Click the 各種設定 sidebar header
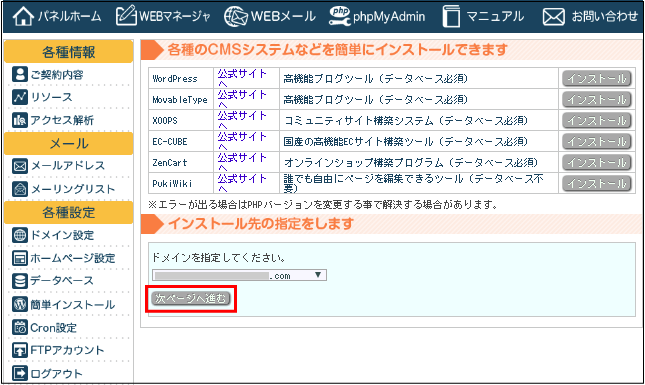This screenshot has width=645, height=385. pyautogui.click(x=69, y=212)
